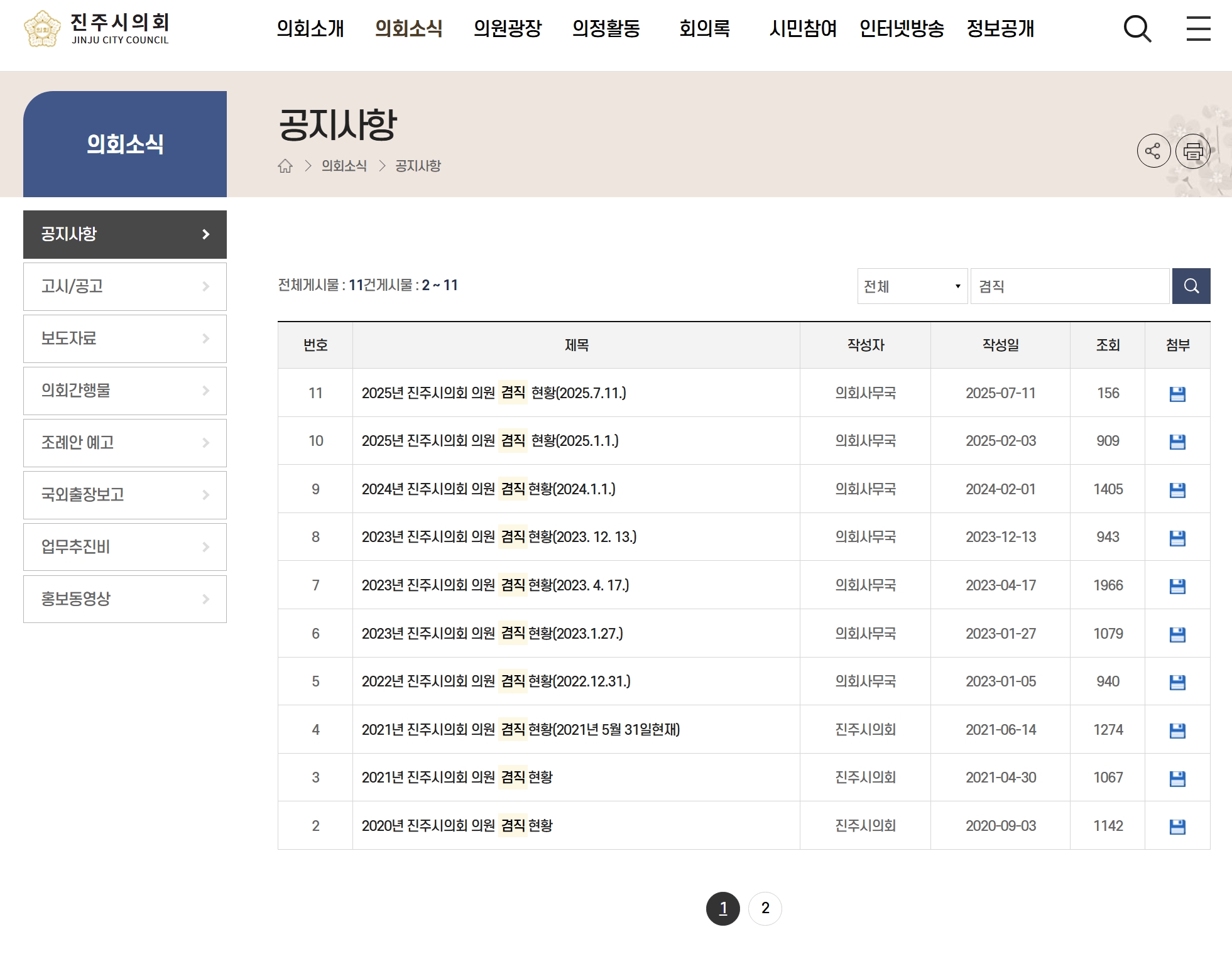Click the header search magnifier icon
The width and height of the screenshot is (1232, 954).
[x=1137, y=29]
